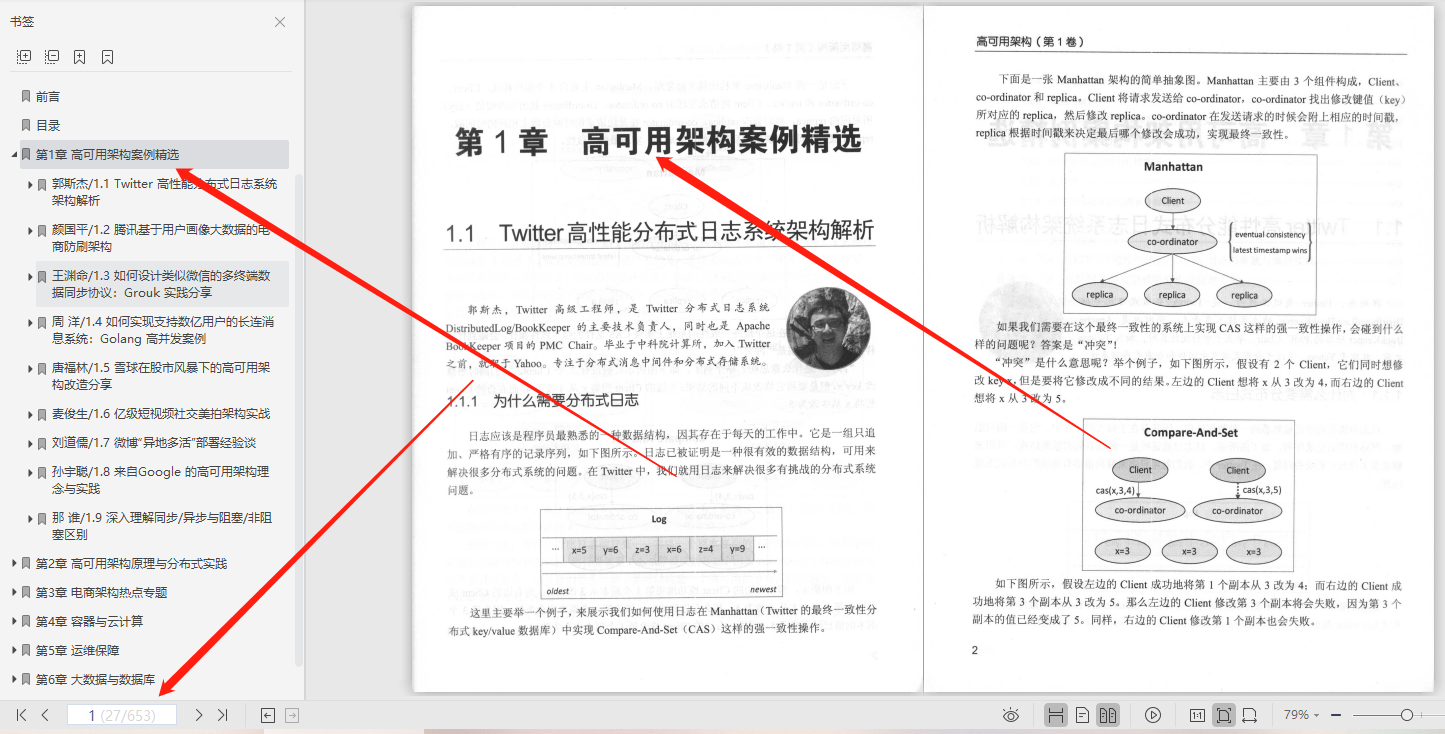Image resolution: width=1445 pixels, height=734 pixels.
Task: Expand the 周洋/1.4 bookmark entry
Action: (x=30, y=322)
